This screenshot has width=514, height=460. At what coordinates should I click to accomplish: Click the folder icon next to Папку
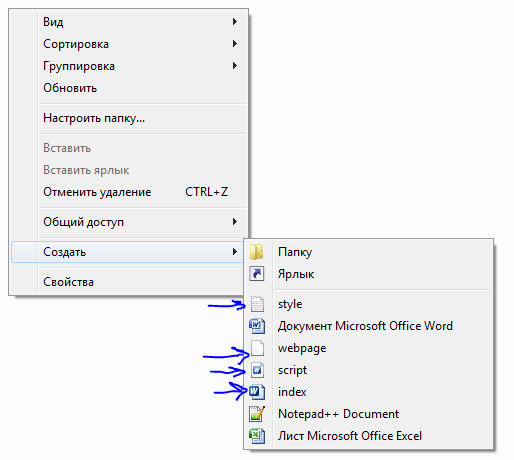256,252
